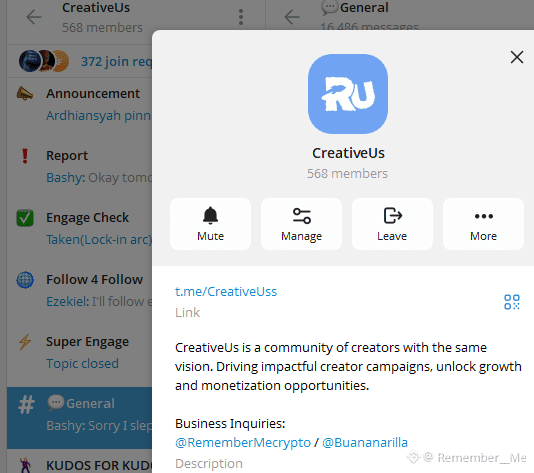Leave the CreativeUs group
The width and height of the screenshot is (534, 473).
(x=392, y=224)
